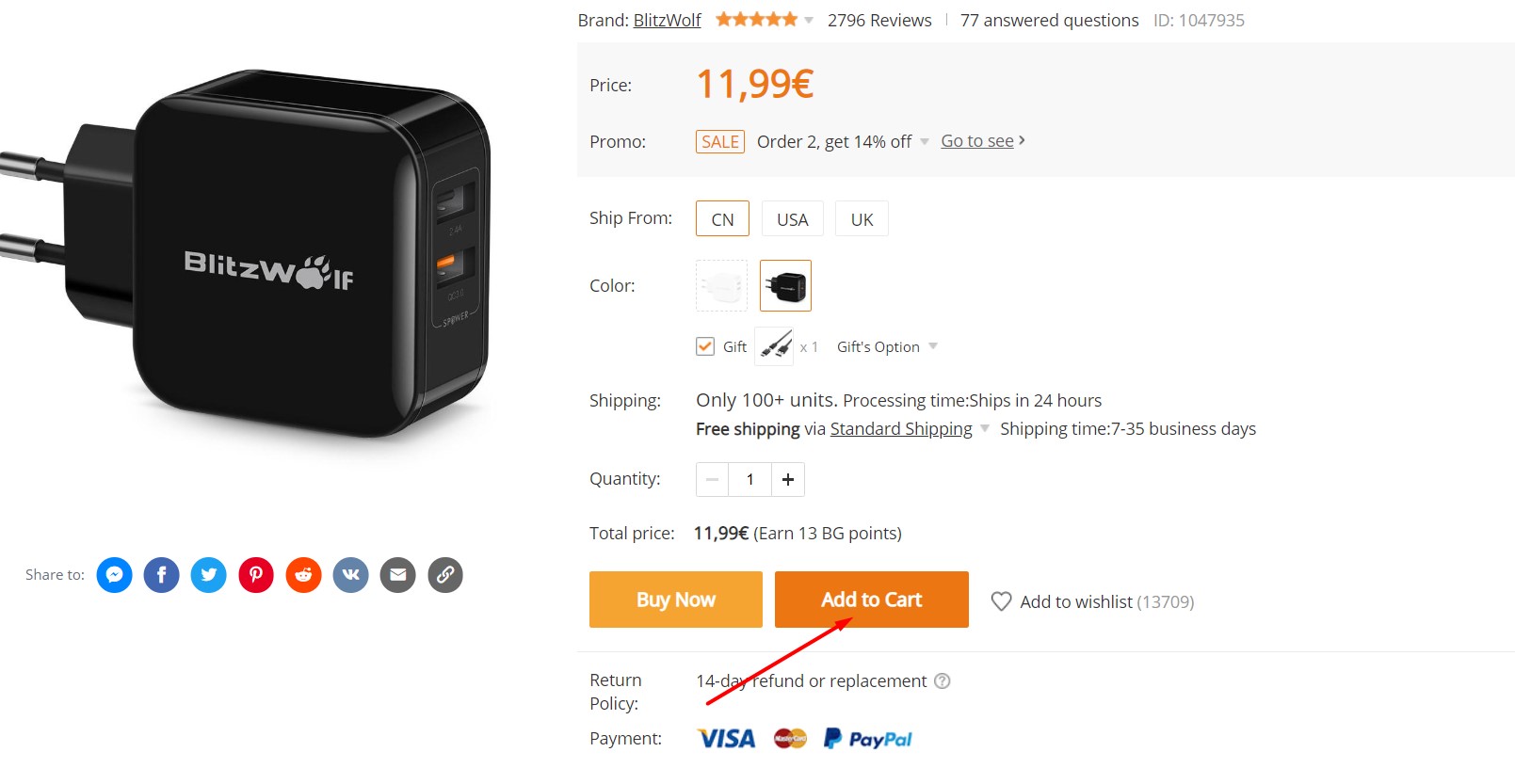Viewport: 1515px width, 784px height.
Task: Expand star rating breakdown arrow
Action: pos(808,20)
